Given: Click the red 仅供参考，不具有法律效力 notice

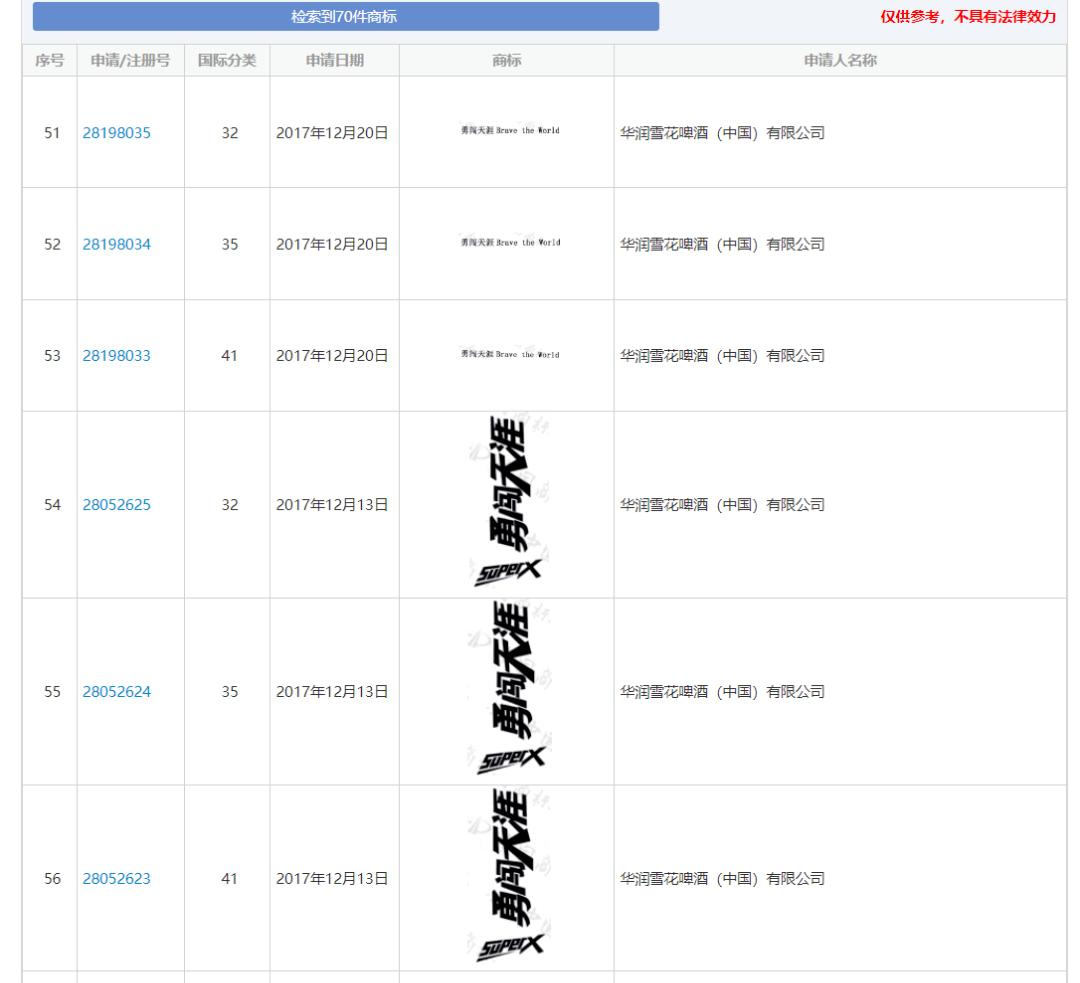Looking at the screenshot, I should [968, 17].
